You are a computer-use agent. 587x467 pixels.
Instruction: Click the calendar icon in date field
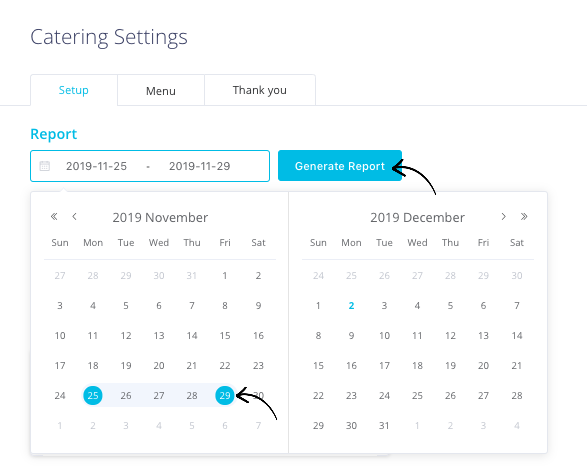pos(45,166)
